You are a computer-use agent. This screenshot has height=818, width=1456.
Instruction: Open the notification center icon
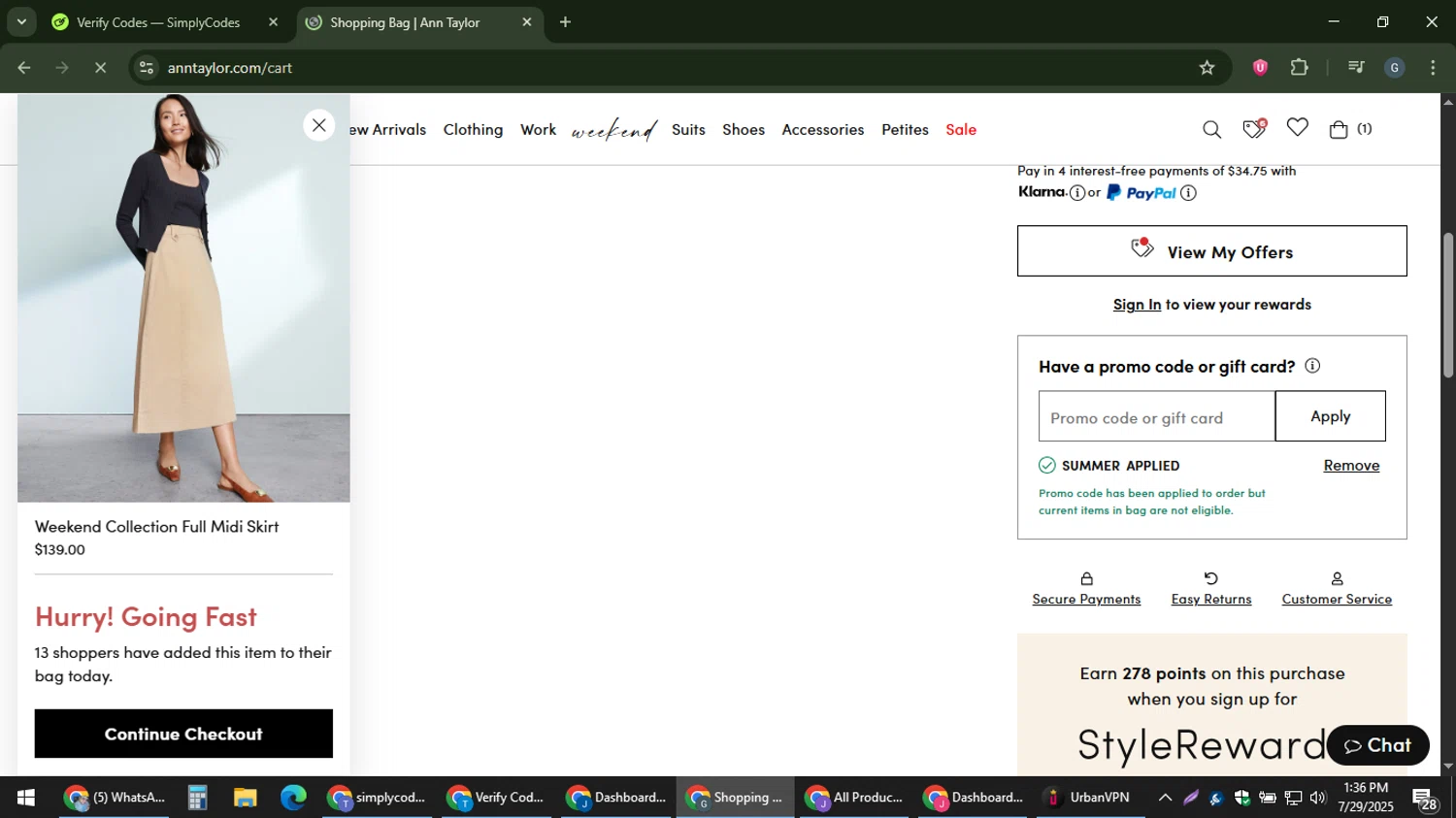tap(1425, 800)
